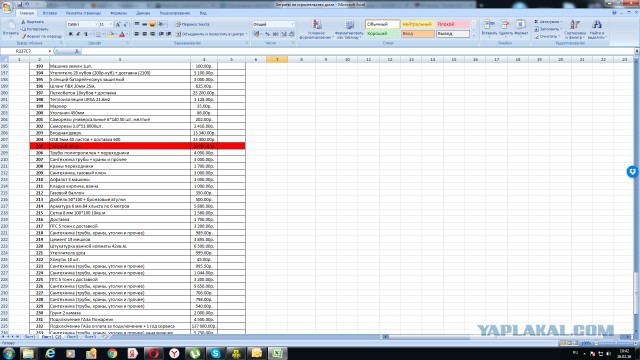Open Форматировать как таблицу gallery
This screenshot has height=360, width=640.
pos(349,29)
